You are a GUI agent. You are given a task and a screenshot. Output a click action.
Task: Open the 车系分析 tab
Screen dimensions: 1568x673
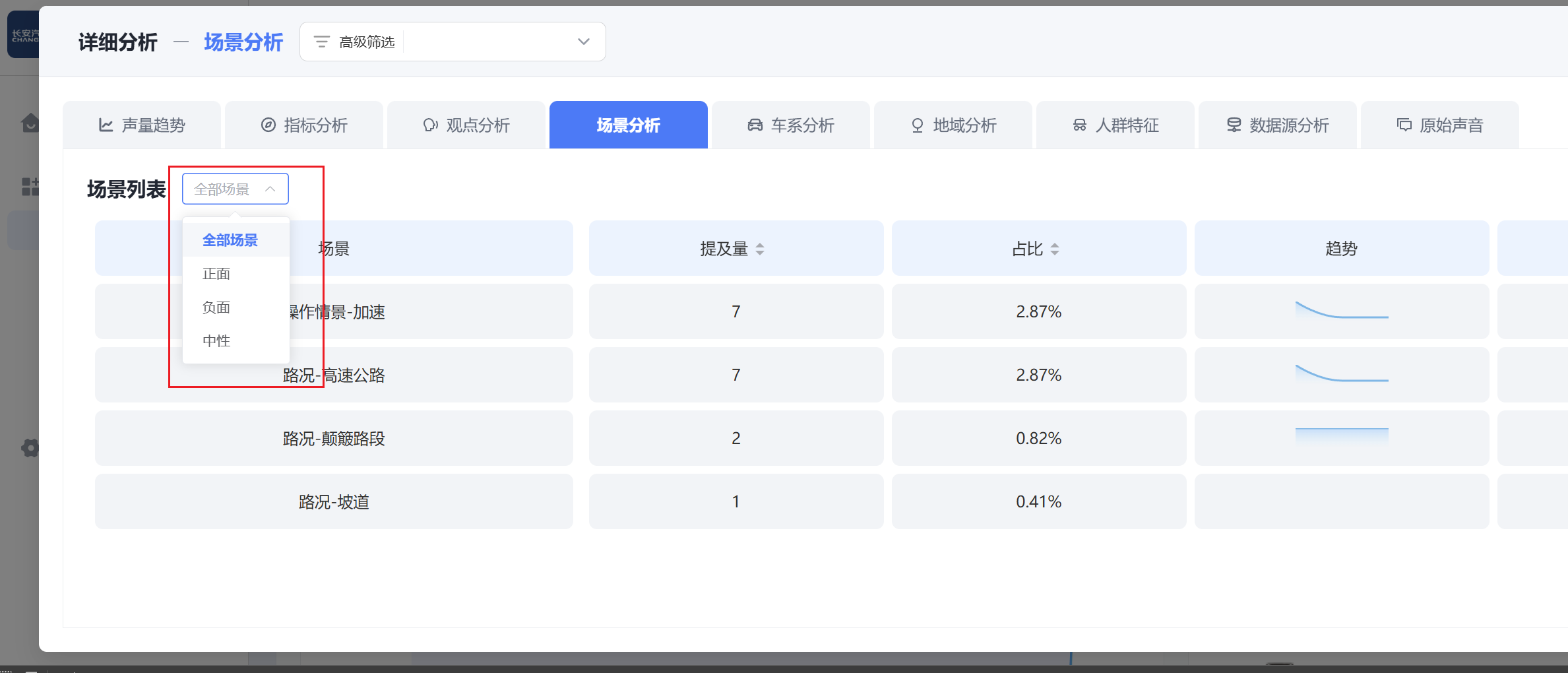tap(790, 125)
